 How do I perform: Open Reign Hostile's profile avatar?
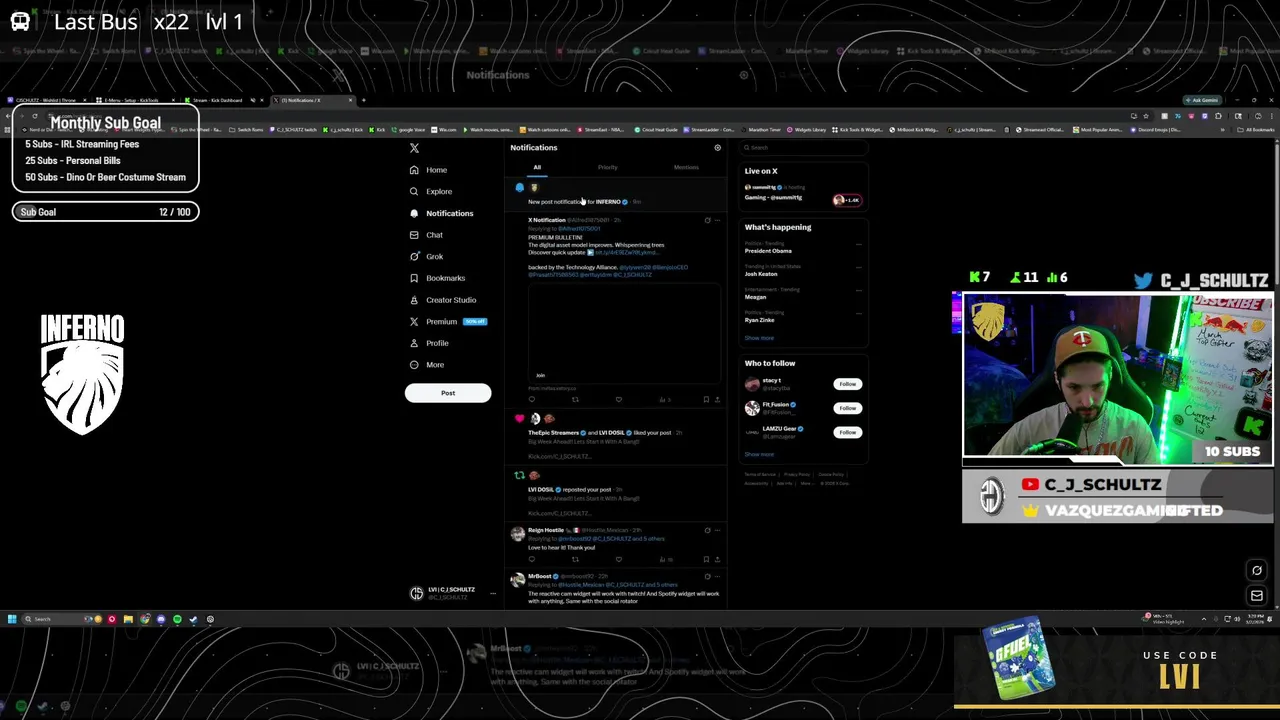517,534
